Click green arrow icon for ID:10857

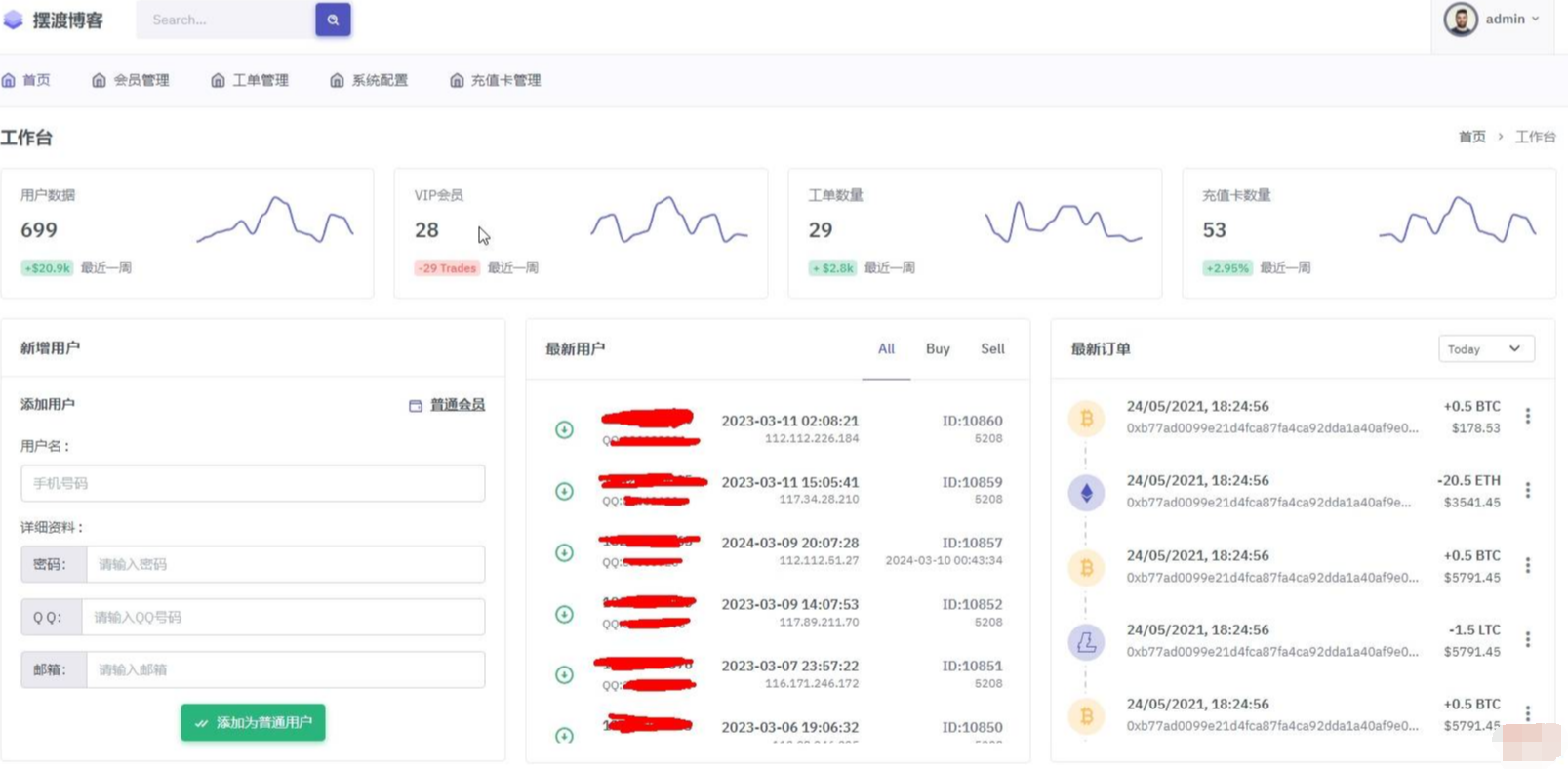coord(564,552)
